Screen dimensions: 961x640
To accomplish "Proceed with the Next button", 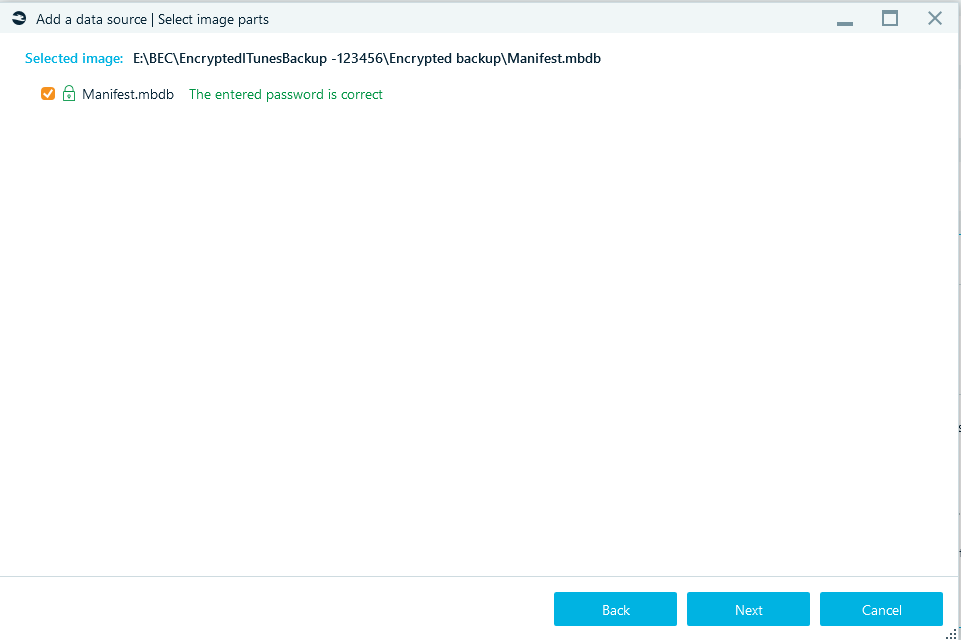I will pos(748,609).
